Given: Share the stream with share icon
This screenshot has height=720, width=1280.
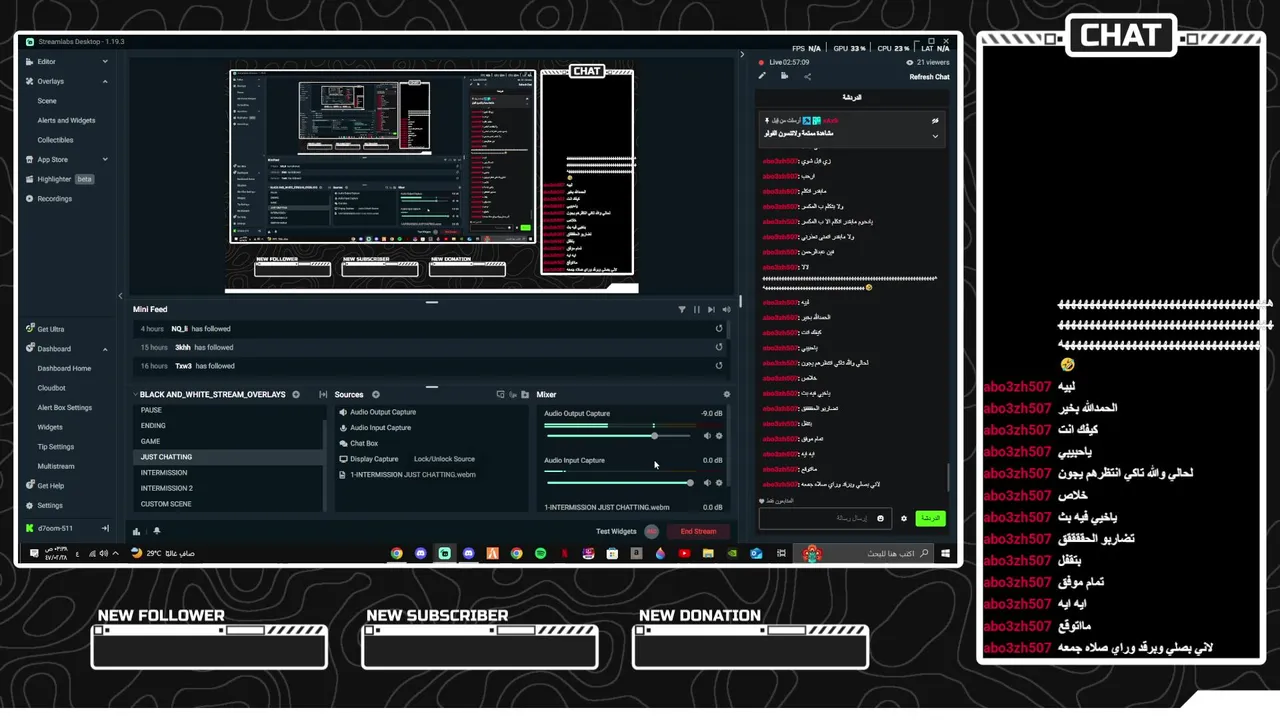Looking at the screenshot, I should click(x=807, y=76).
